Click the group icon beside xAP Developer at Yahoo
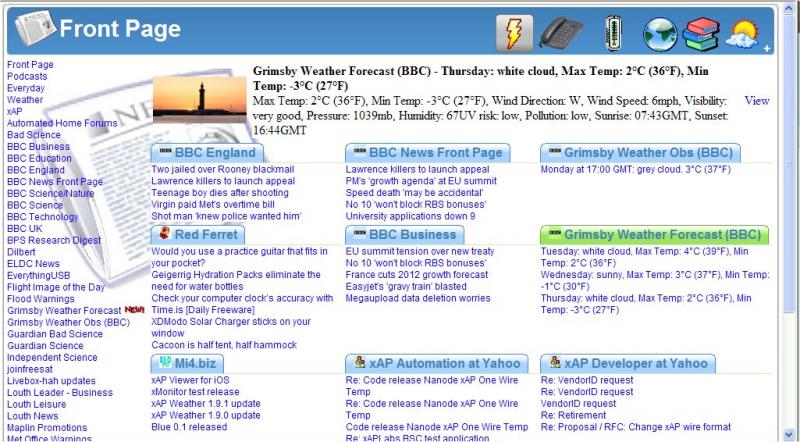This screenshot has height=442, width=800. point(555,362)
